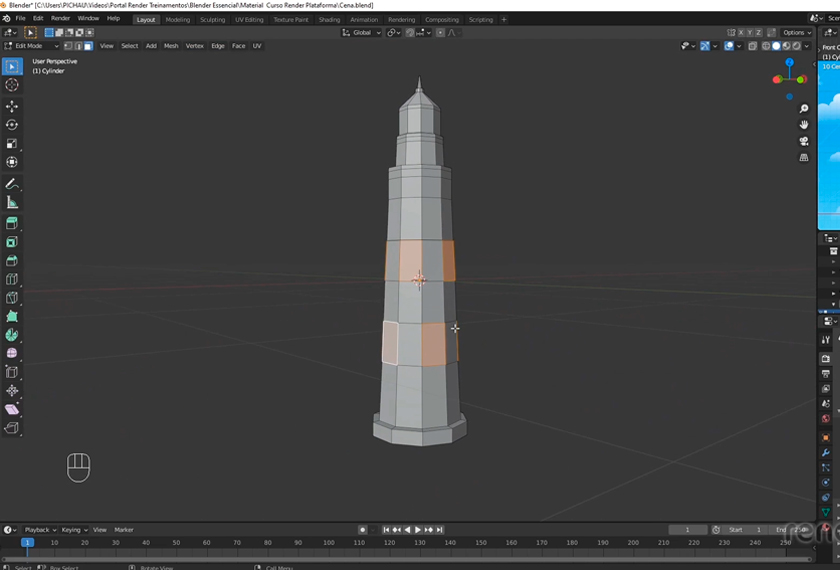This screenshot has width=840, height=570.
Task: Switch perspective/orthographic with grid gizmo
Action: (804, 158)
